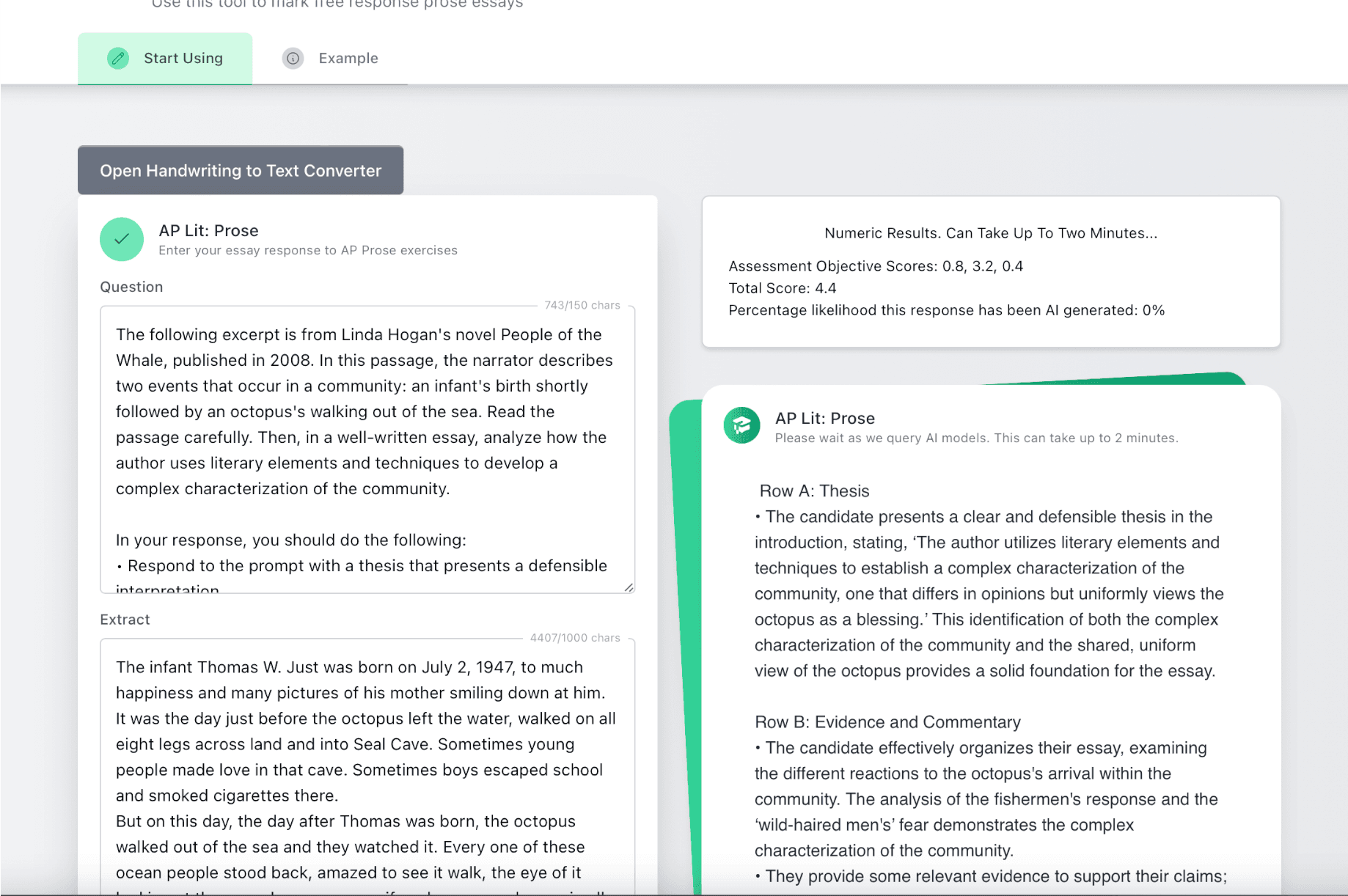The width and height of the screenshot is (1348, 896).
Task: Select the Numeric Results panel
Action: (x=990, y=271)
